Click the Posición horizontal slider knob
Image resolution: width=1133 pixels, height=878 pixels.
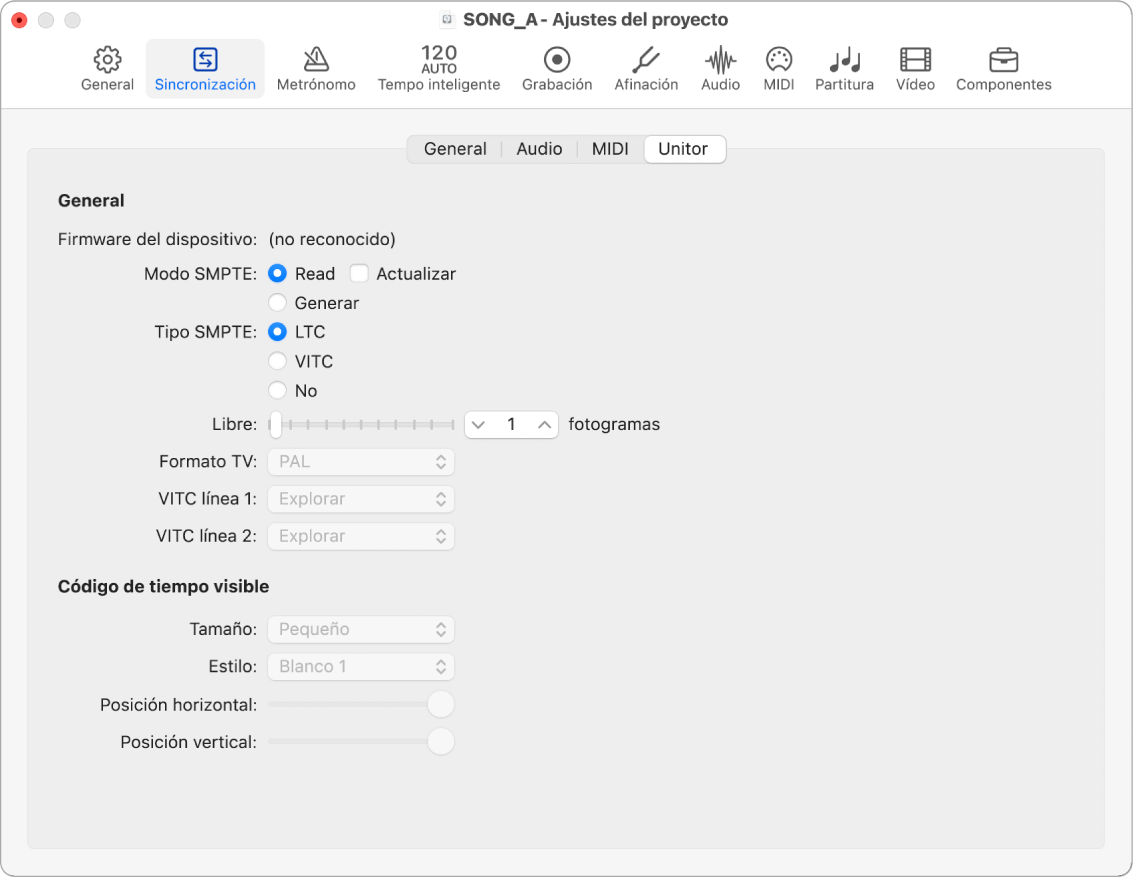click(440, 705)
